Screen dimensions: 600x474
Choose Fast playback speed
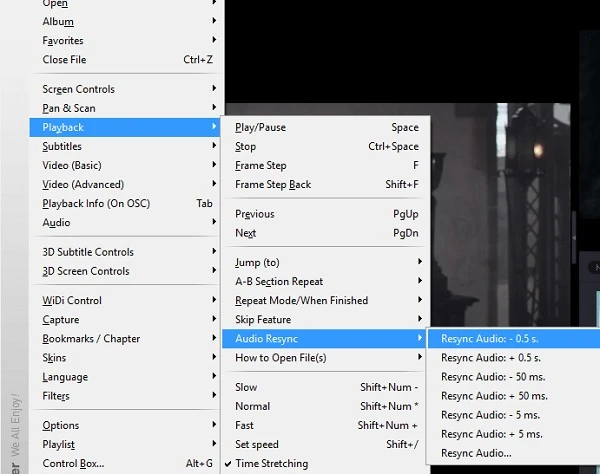tap(324, 425)
